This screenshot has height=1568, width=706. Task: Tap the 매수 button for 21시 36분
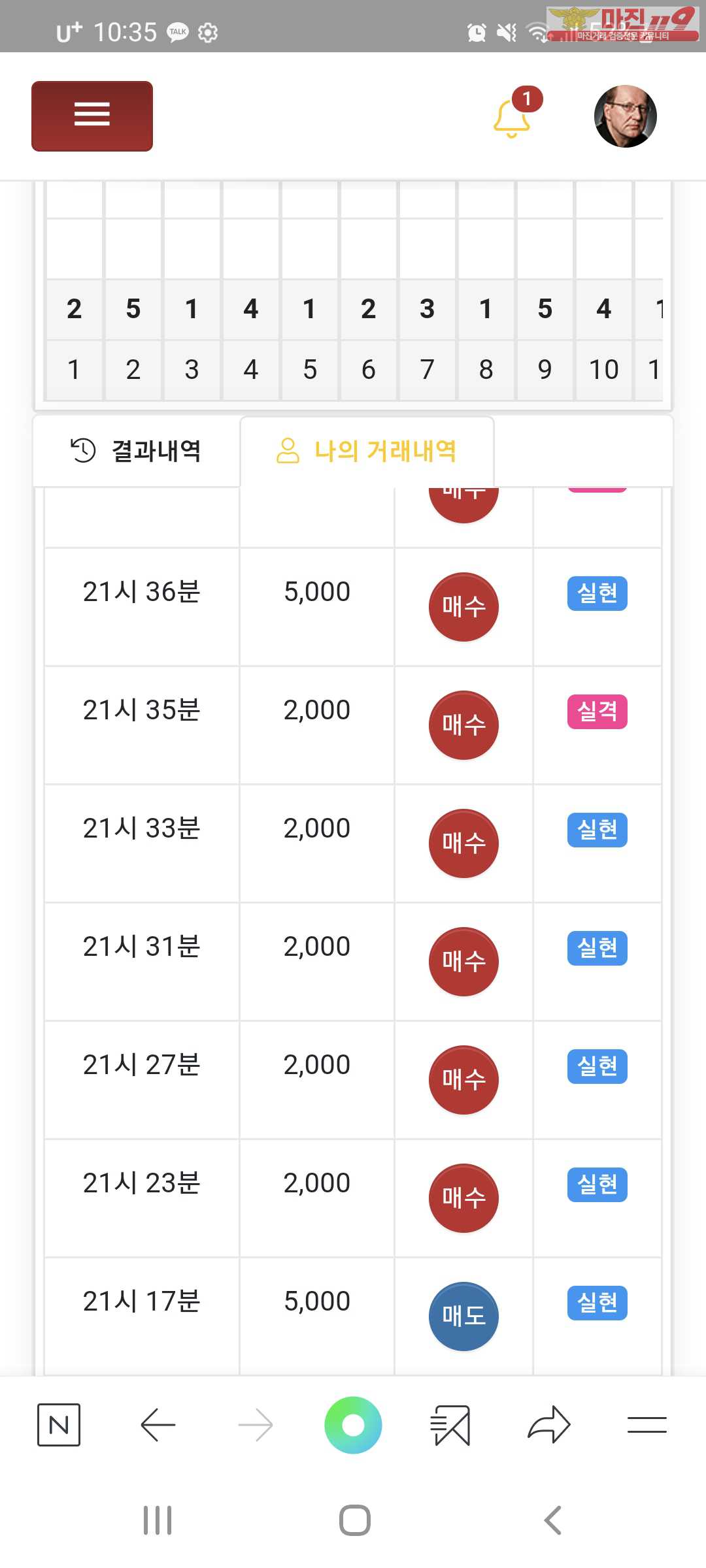coord(463,607)
